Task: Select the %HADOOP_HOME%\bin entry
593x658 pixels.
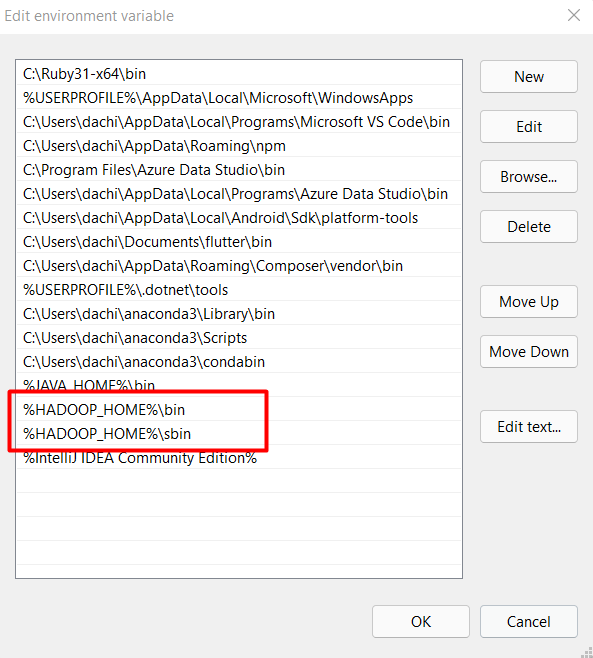Action: pyautogui.click(x=239, y=410)
